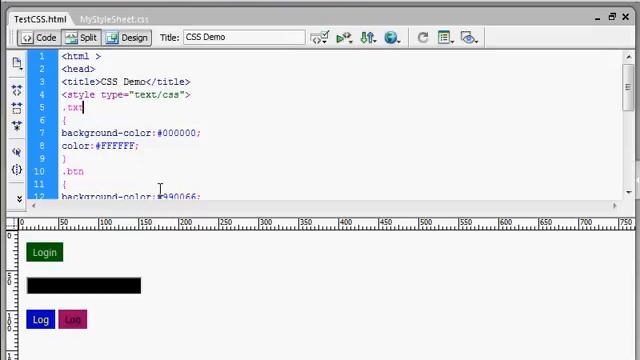Click the Open documents icon in coding toolbar
640x360 pixels.
click(x=17, y=63)
